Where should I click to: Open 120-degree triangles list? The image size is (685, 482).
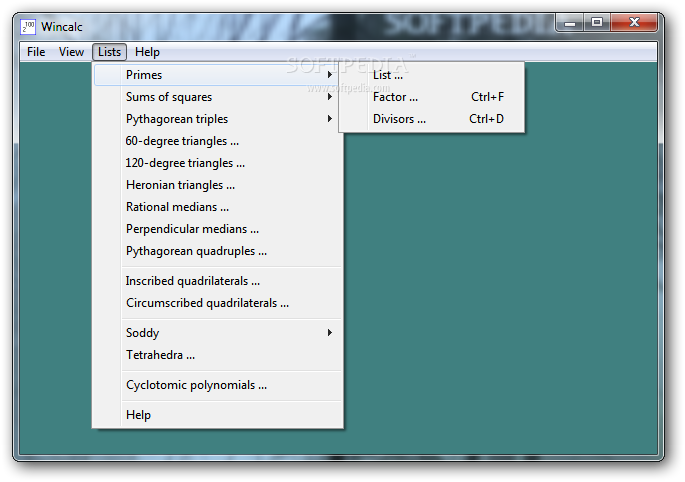tap(217, 163)
